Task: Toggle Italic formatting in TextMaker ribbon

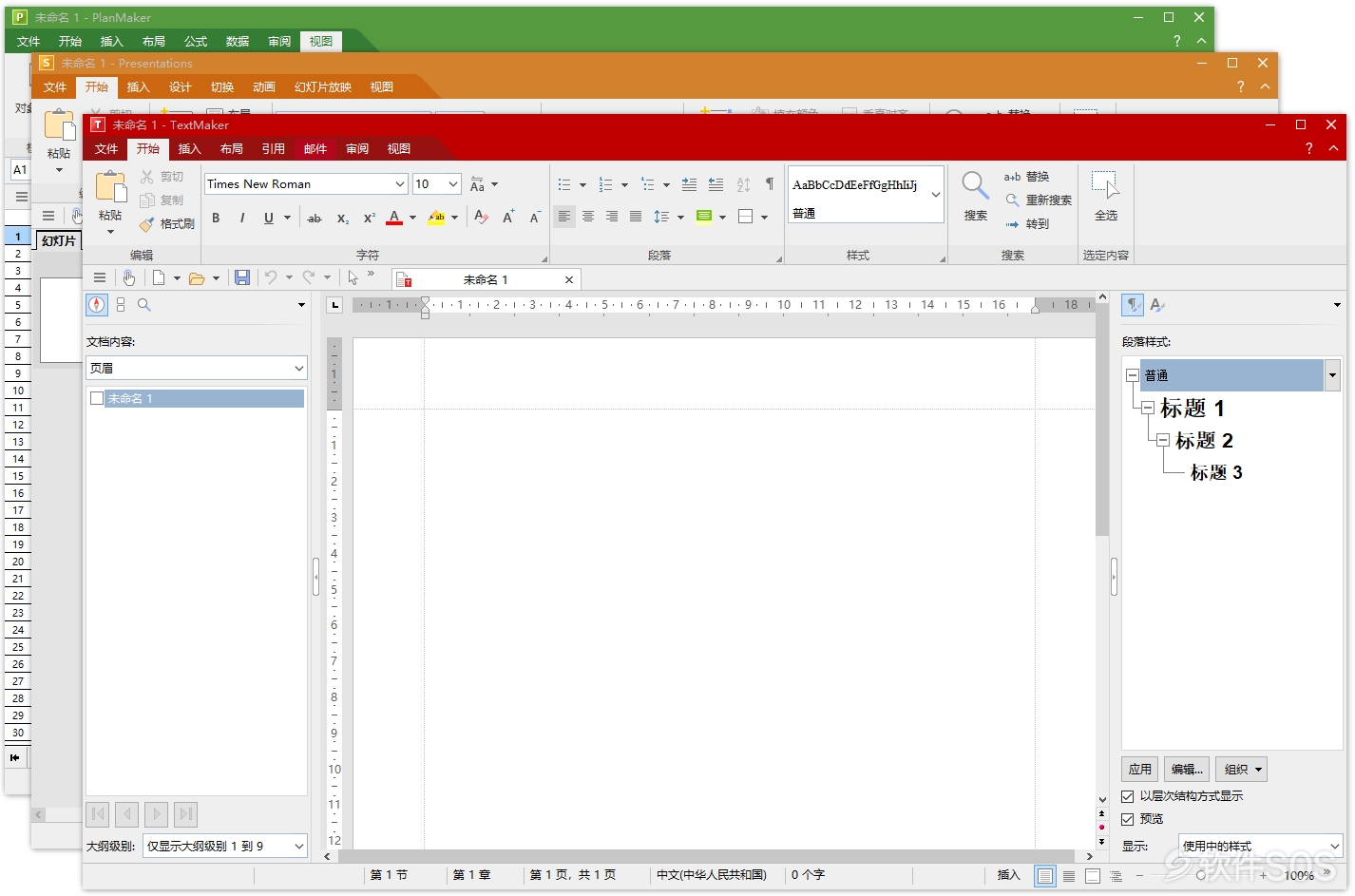Action: (242, 218)
